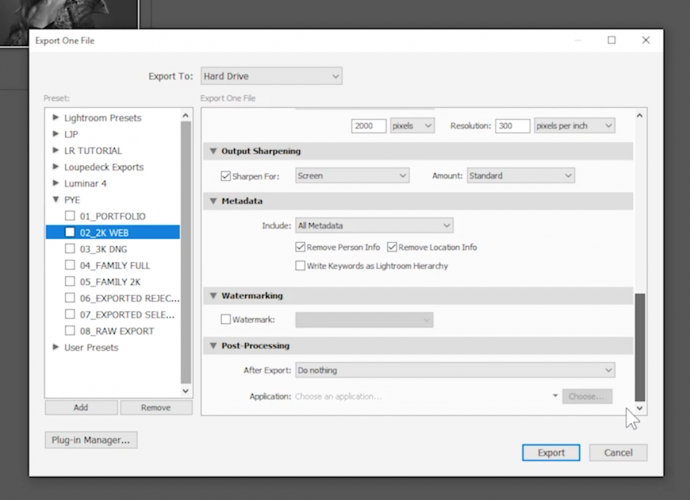
Task: Open the Export To dropdown
Action: point(271,76)
